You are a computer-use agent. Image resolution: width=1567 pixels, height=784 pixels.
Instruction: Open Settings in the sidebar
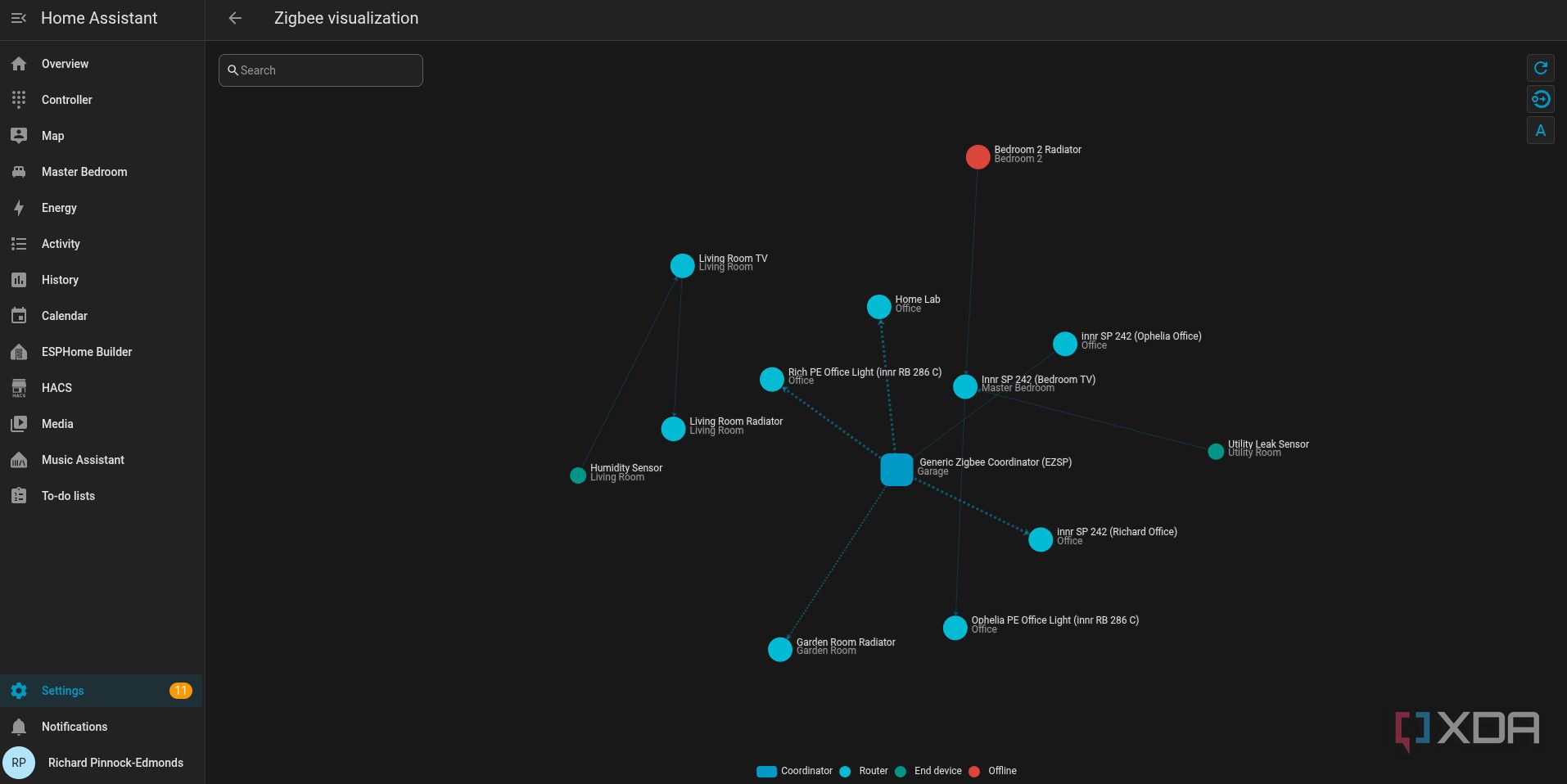102,691
